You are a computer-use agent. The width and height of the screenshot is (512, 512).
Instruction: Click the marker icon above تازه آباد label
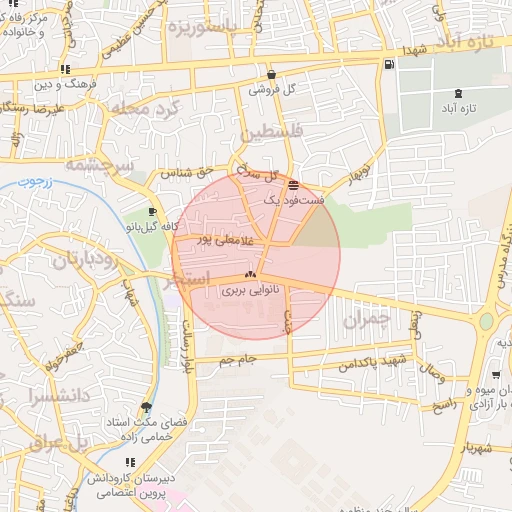pyautogui.click(x=459, y=93)
